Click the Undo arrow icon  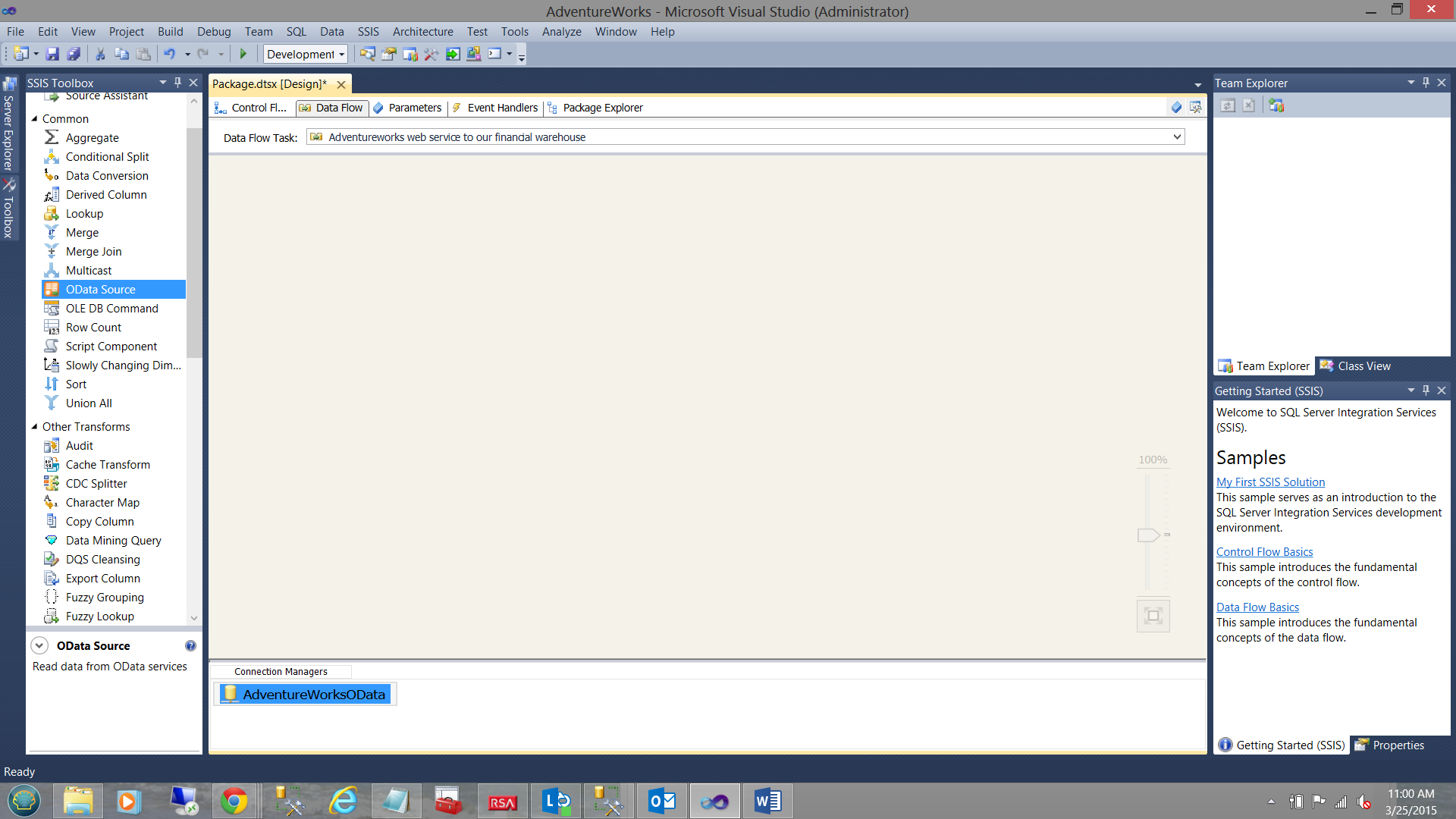(169, 54)
